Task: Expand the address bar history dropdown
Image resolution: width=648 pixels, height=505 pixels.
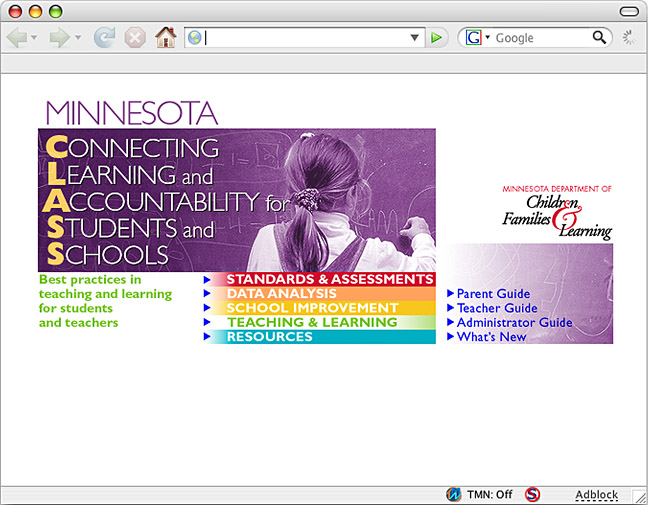Action: coord(415,38)
